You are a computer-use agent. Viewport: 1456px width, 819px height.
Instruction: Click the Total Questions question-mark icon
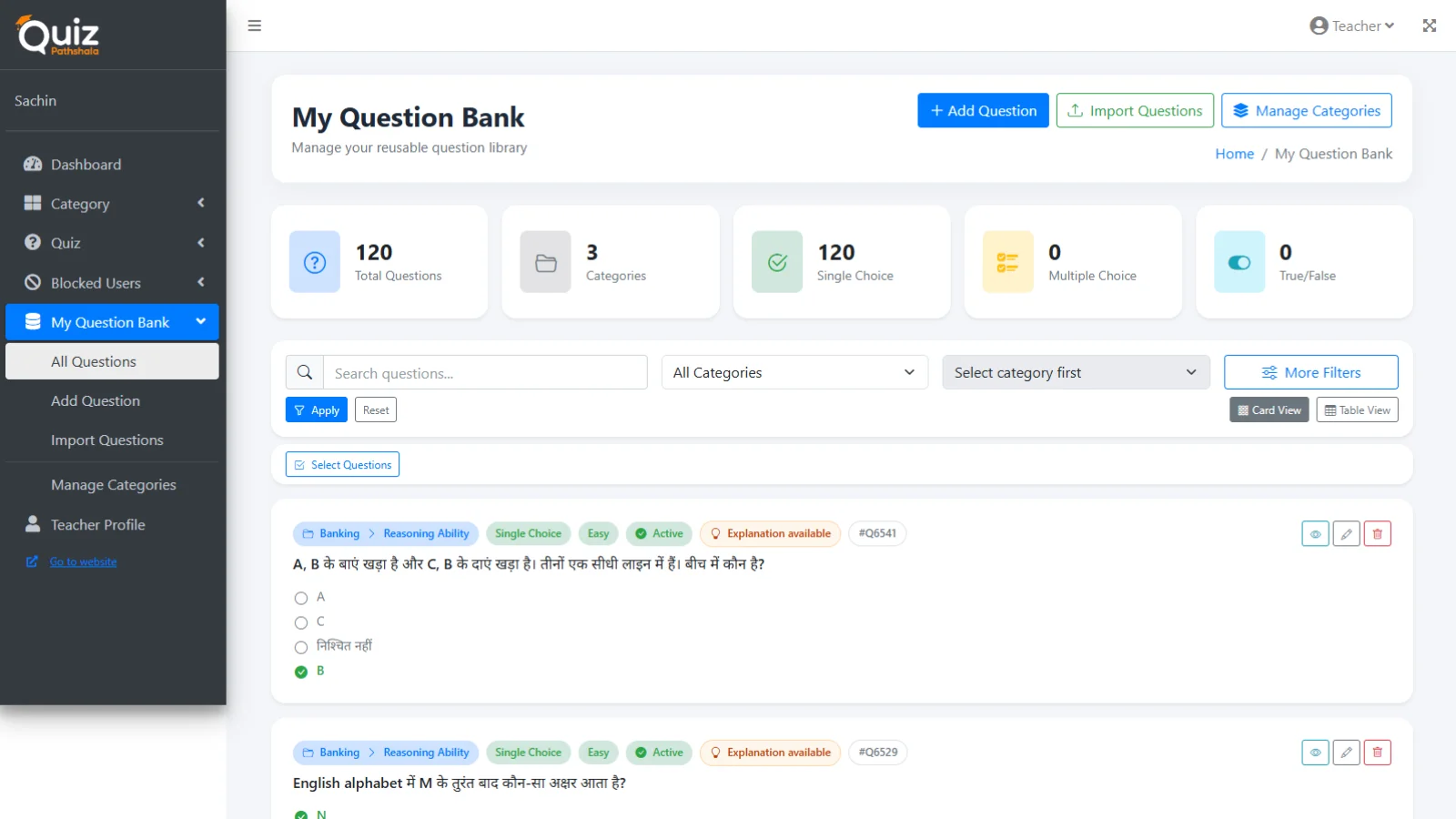coord(315,262)
